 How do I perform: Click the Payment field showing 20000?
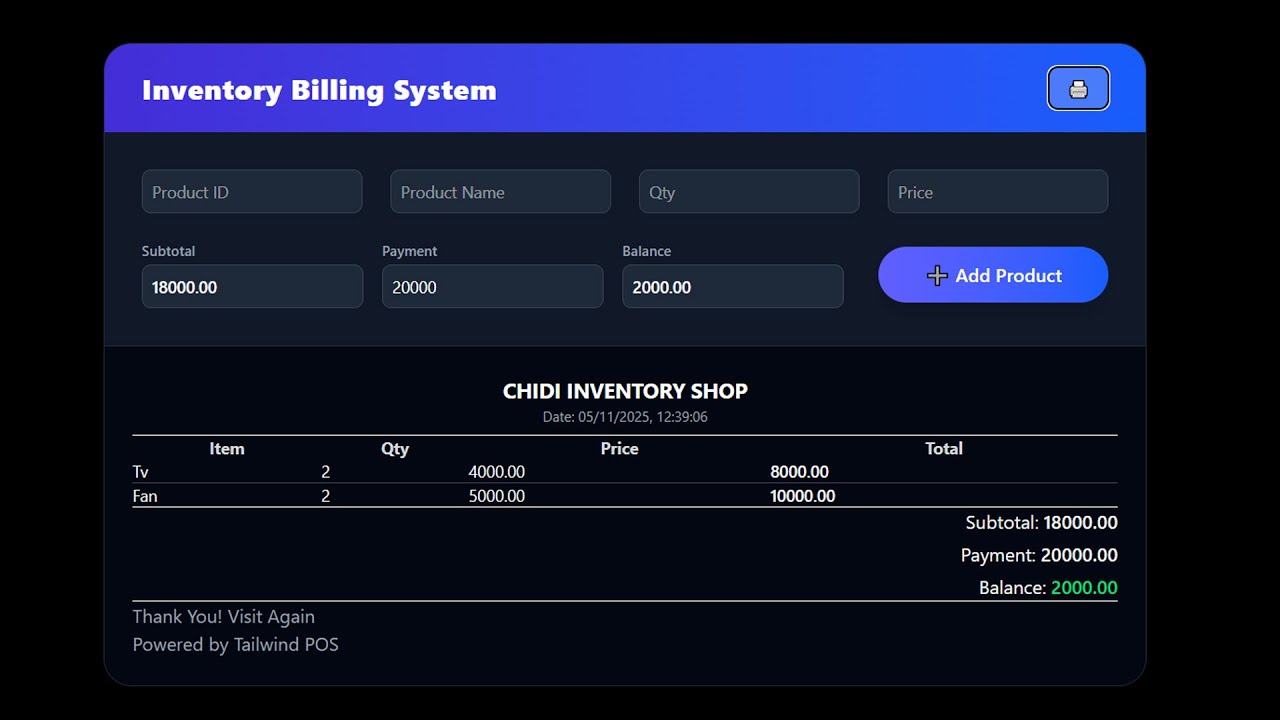coord(493,287)
